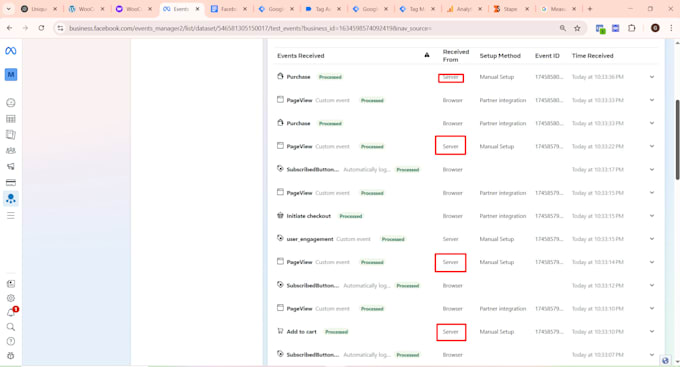Open the browser tab search dropdown arrow
Screen dimensions: 680x367
pos(8,9)
